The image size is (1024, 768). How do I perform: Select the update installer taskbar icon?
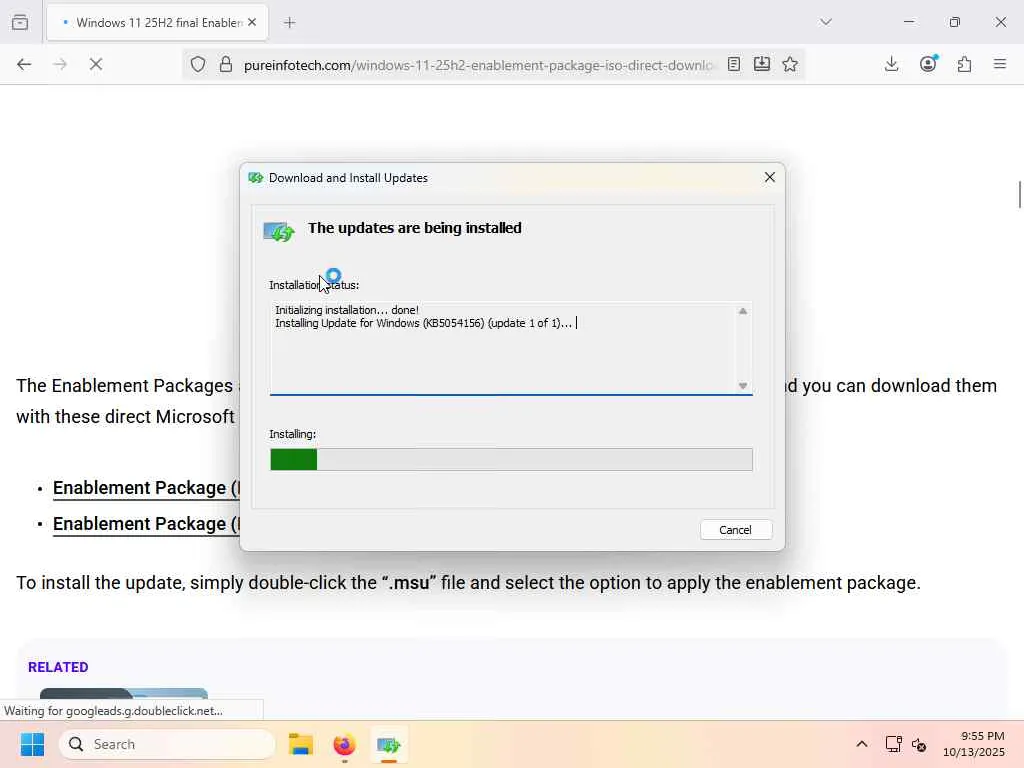pos(389,744)
